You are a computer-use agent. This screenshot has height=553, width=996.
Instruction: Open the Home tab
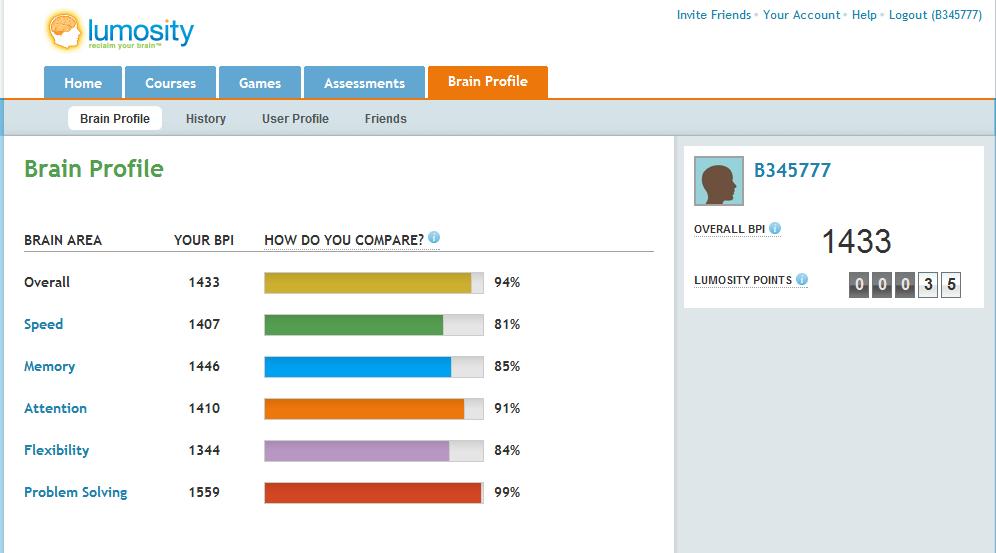click(83, 83)
